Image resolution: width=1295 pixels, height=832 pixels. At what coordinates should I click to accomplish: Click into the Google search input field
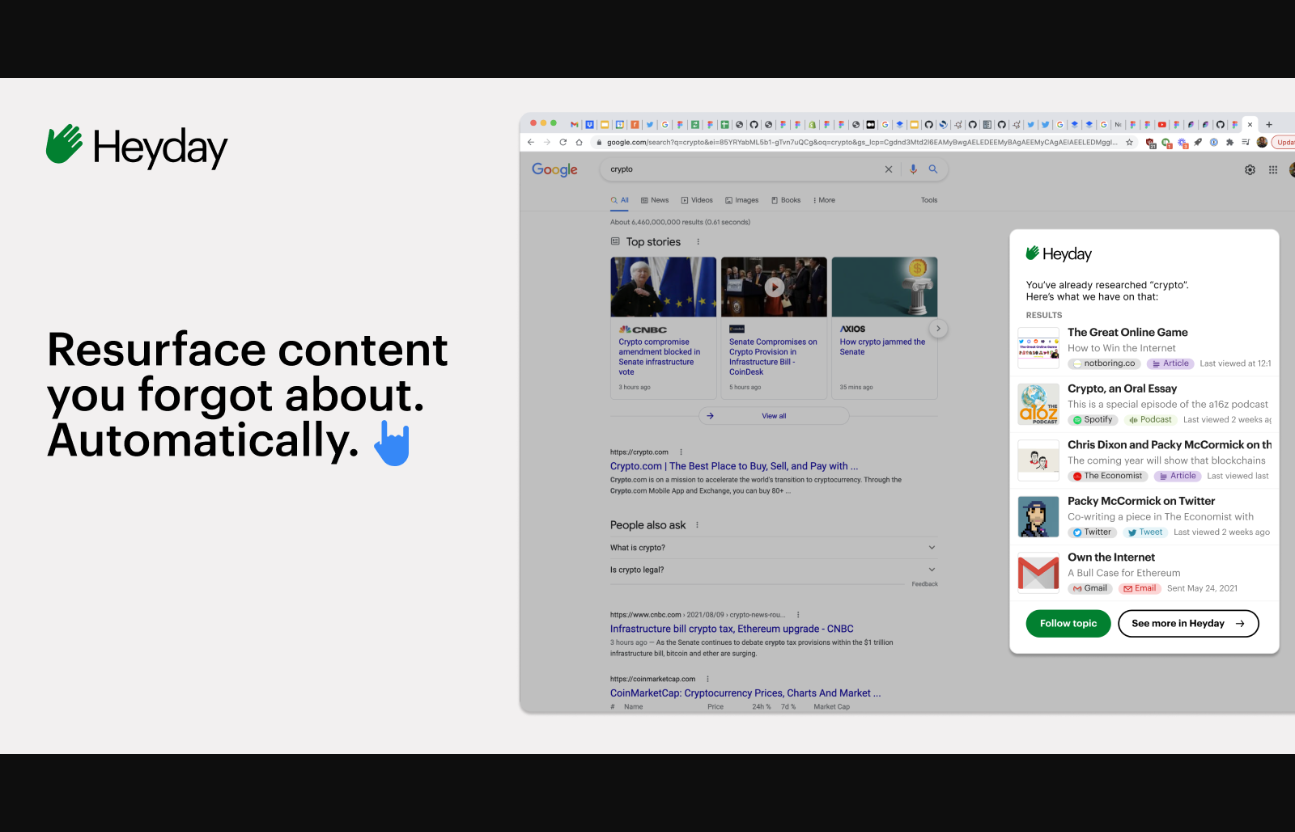[x=740, y=170]
